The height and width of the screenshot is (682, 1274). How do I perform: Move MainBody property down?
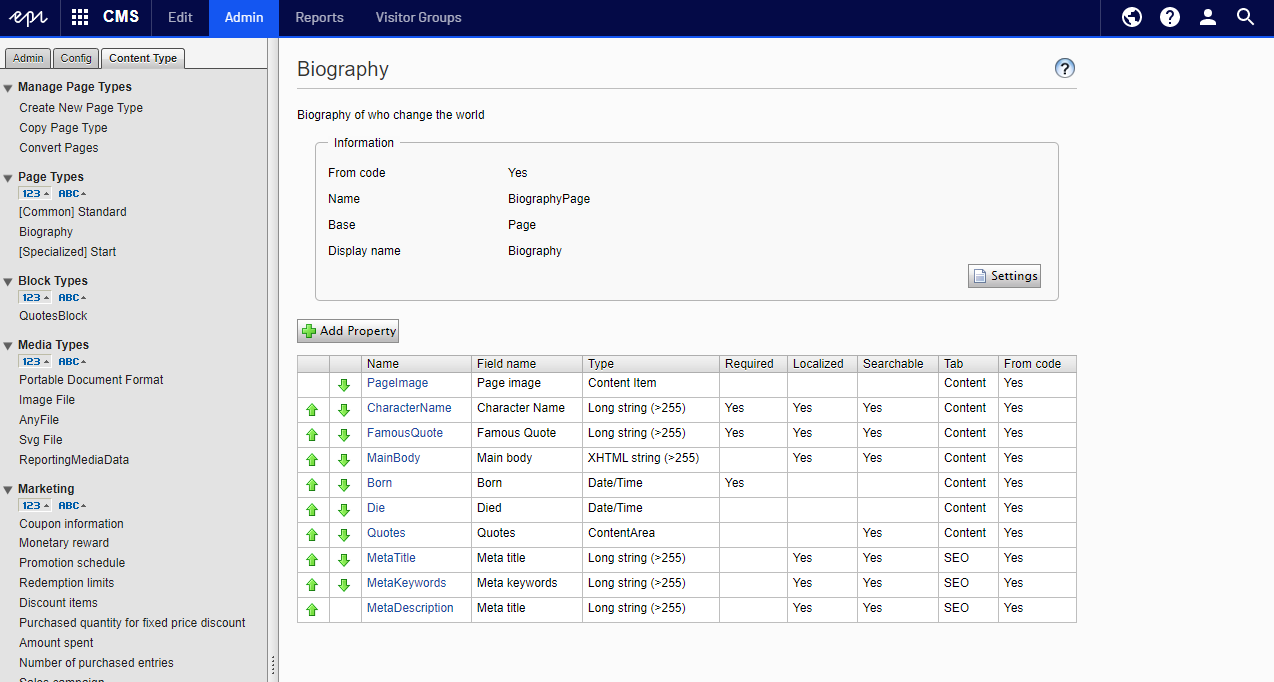click(344, 460)
